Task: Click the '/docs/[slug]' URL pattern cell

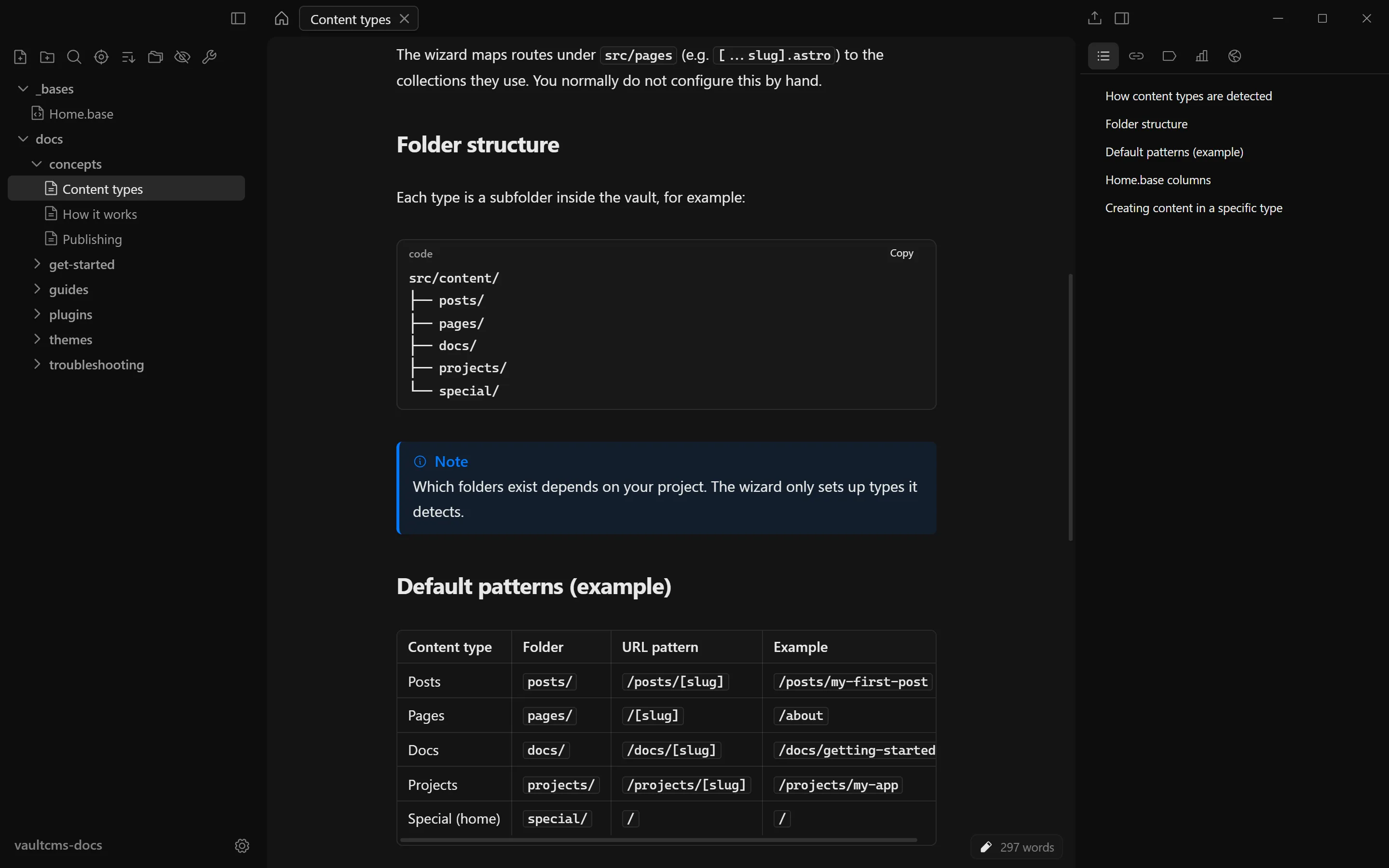Action: coord(671,750)
